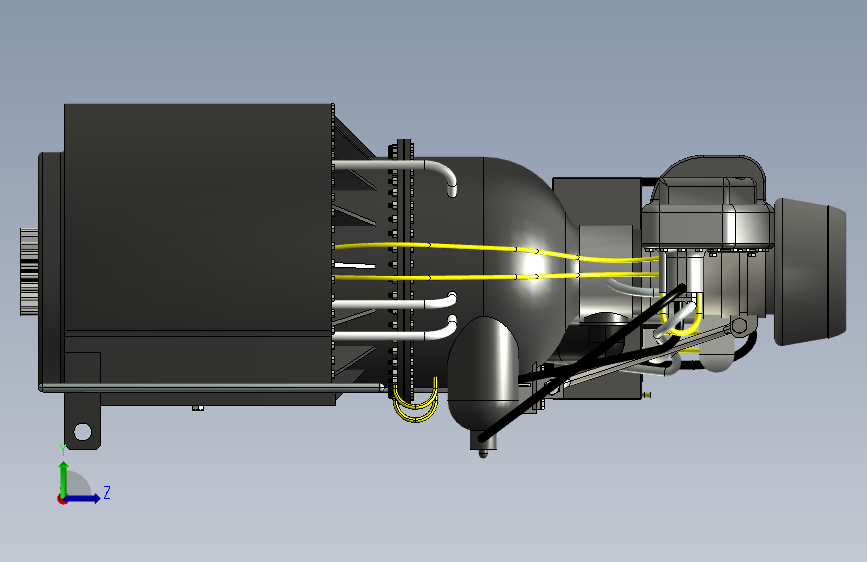
Task: Select the mounting lug hole under the housing
Action: click(82, 431)
